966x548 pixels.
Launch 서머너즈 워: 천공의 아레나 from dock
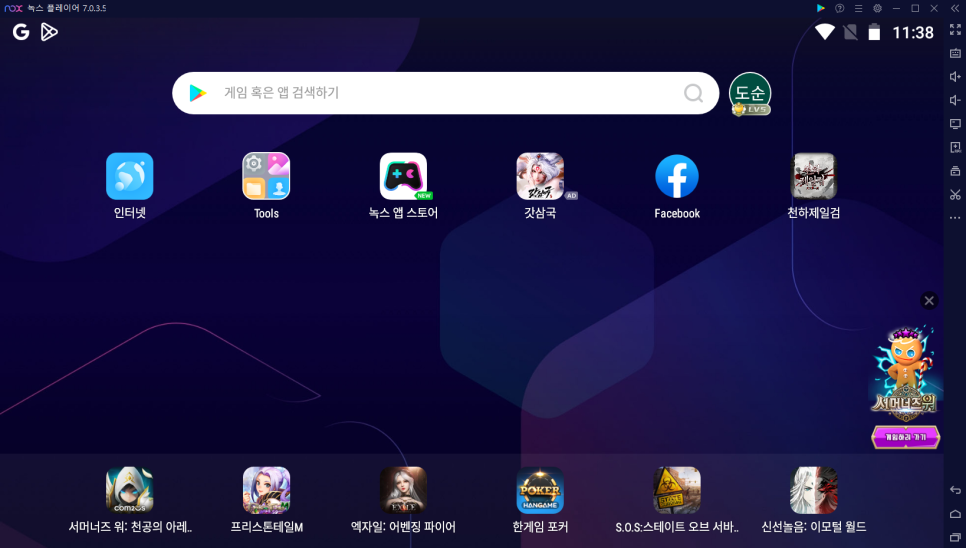point(129,490)
